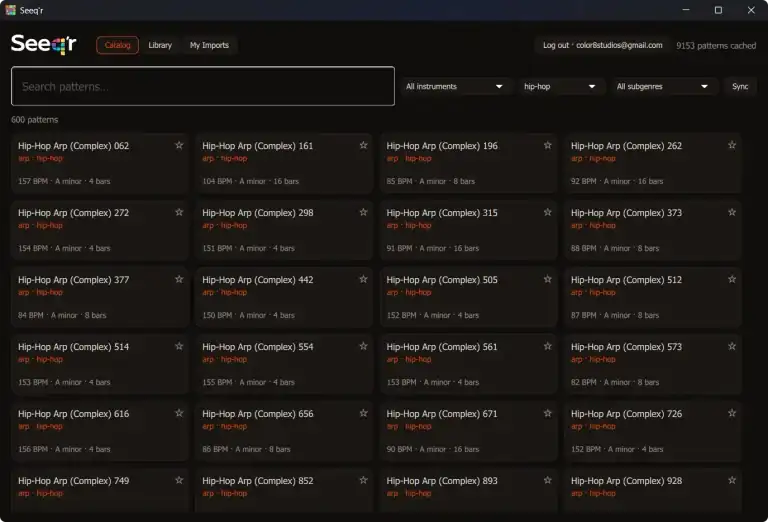Open Hip-Hop Arp (Complex) 315 title

(x=442, y=213)
